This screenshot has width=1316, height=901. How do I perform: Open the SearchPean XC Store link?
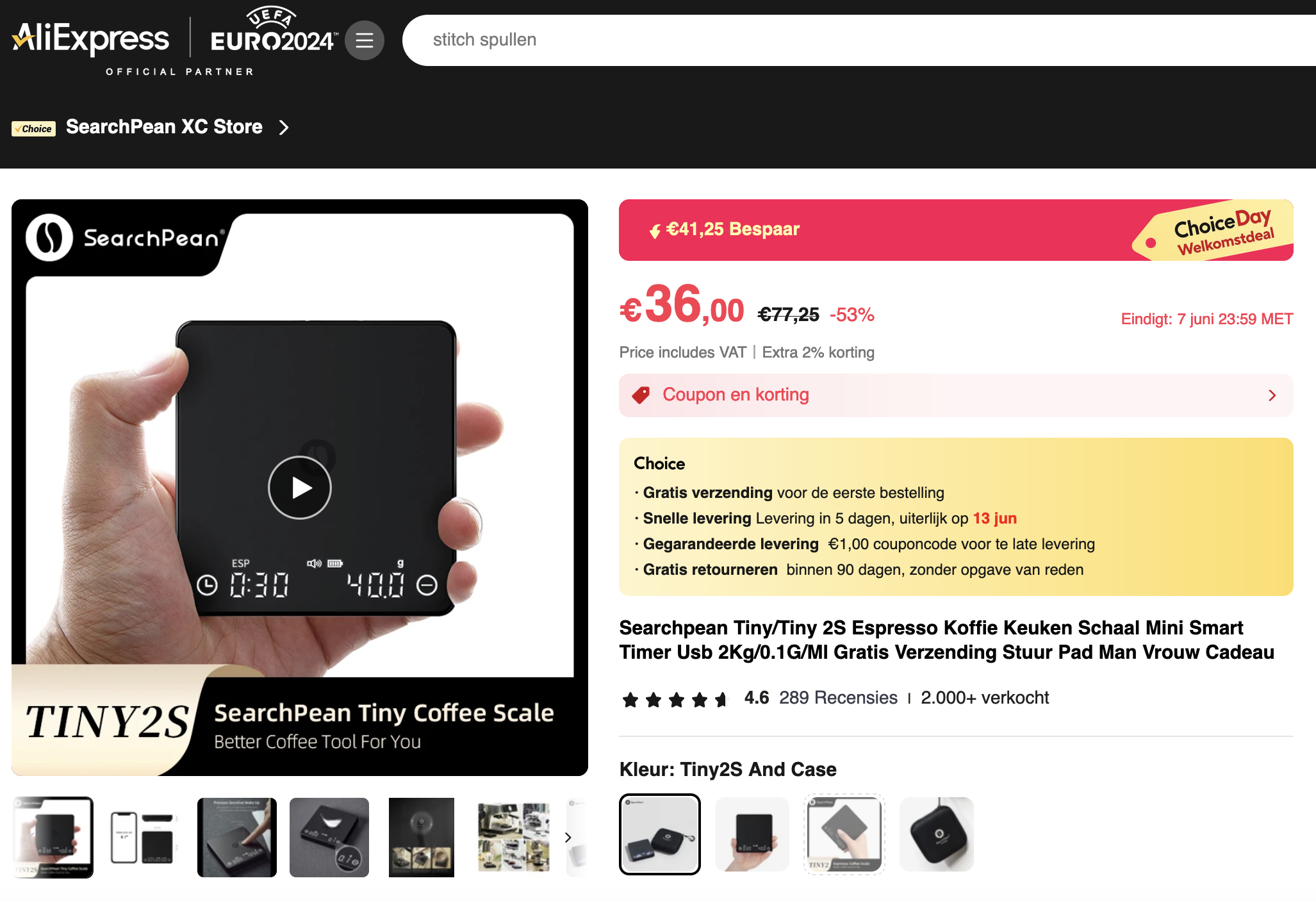[x=164, y=127]
